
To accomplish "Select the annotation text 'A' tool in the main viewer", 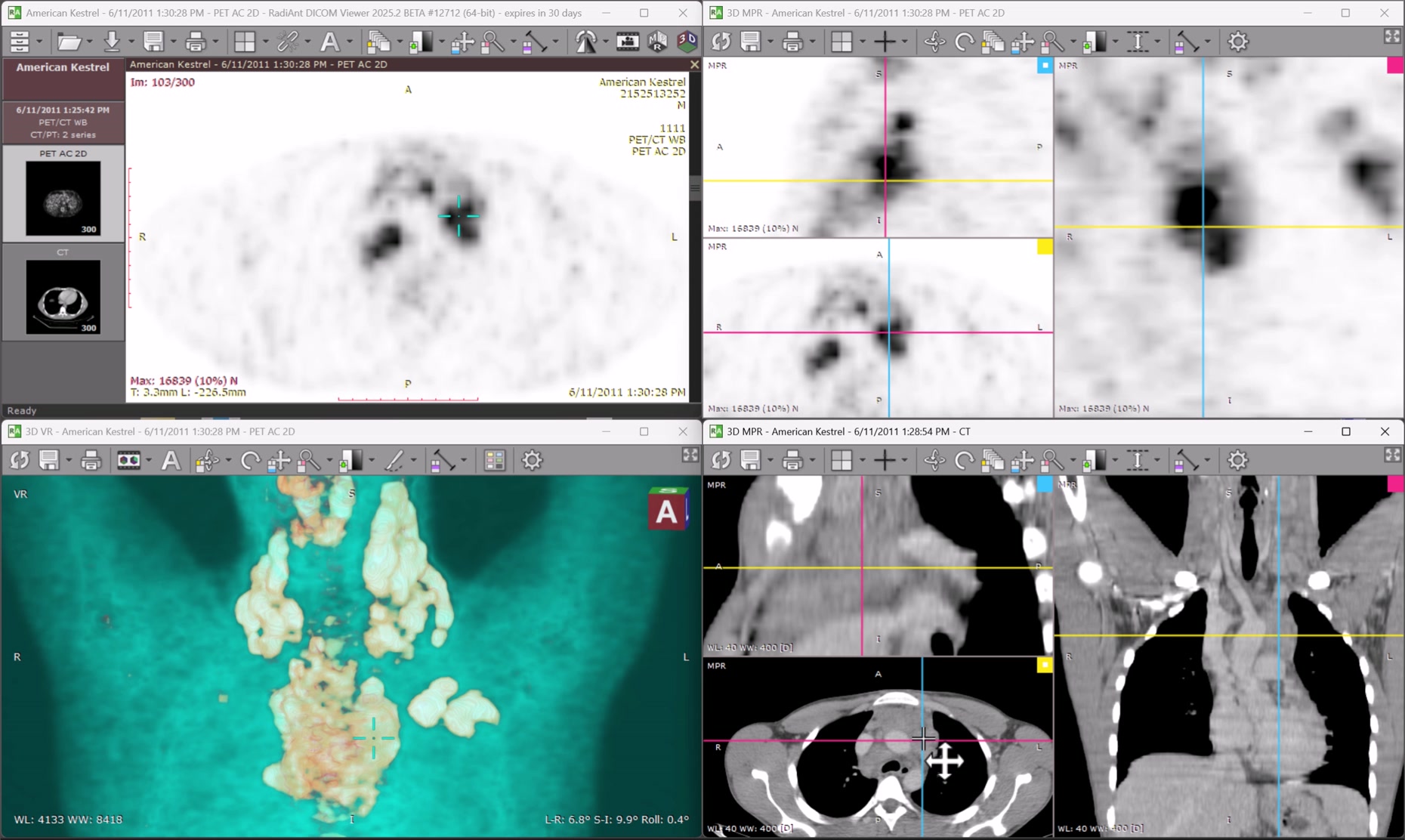I will pos(330,42).
